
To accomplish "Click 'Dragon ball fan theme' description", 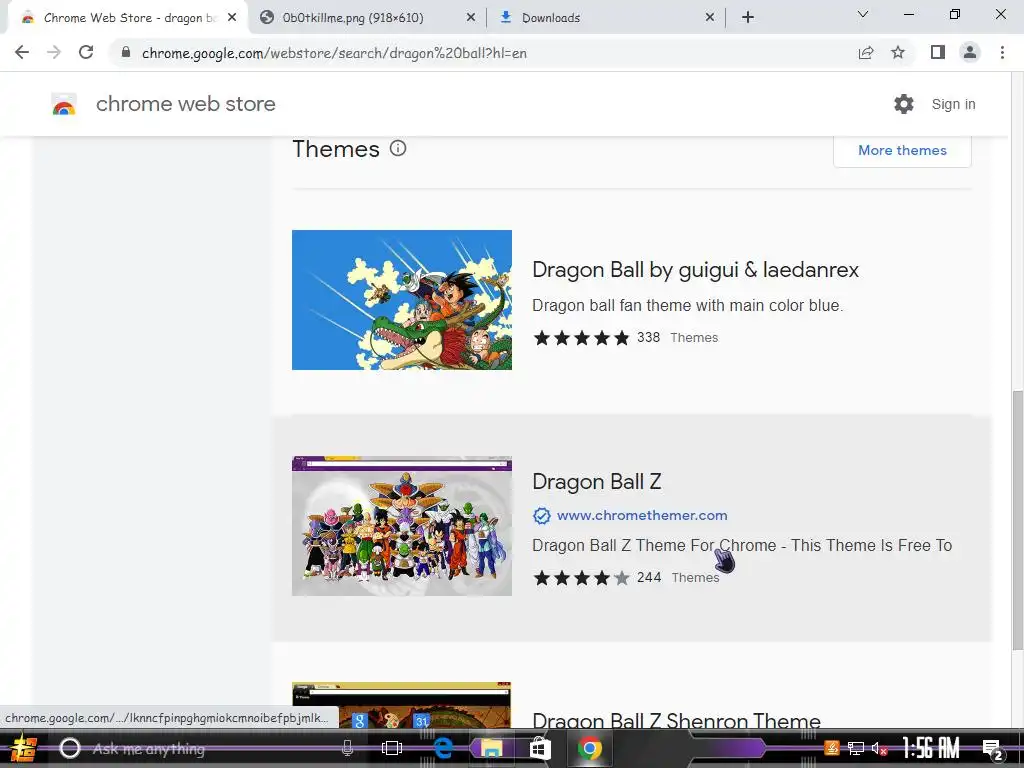I will point(687,305).
